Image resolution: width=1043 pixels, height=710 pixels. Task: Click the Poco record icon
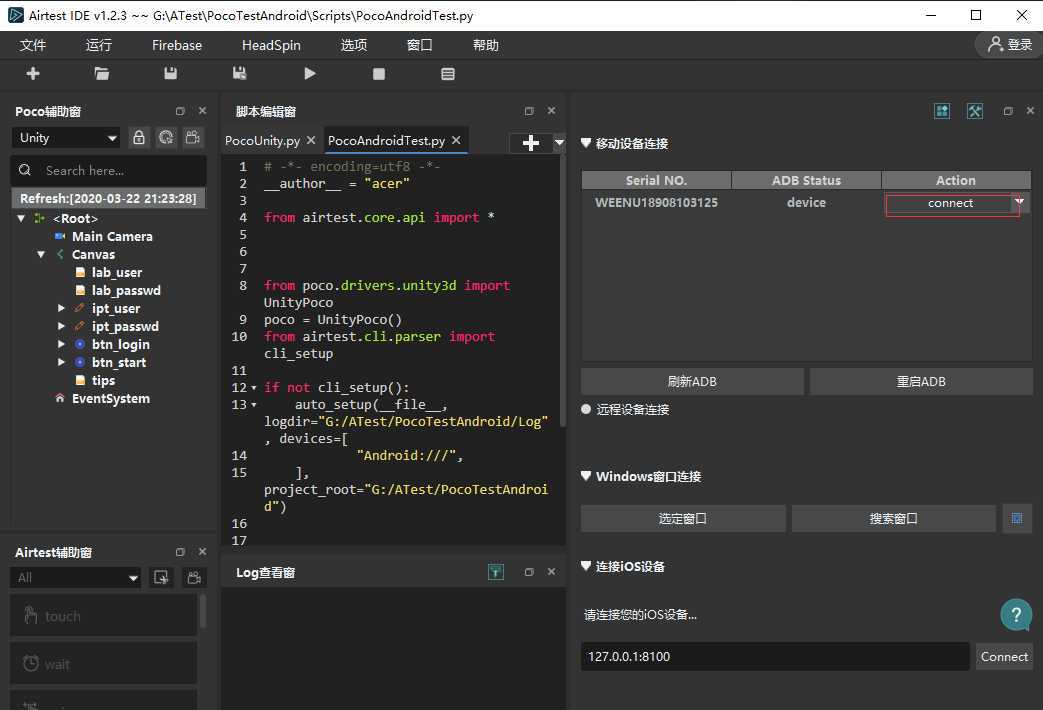click(x=193, y=138)
